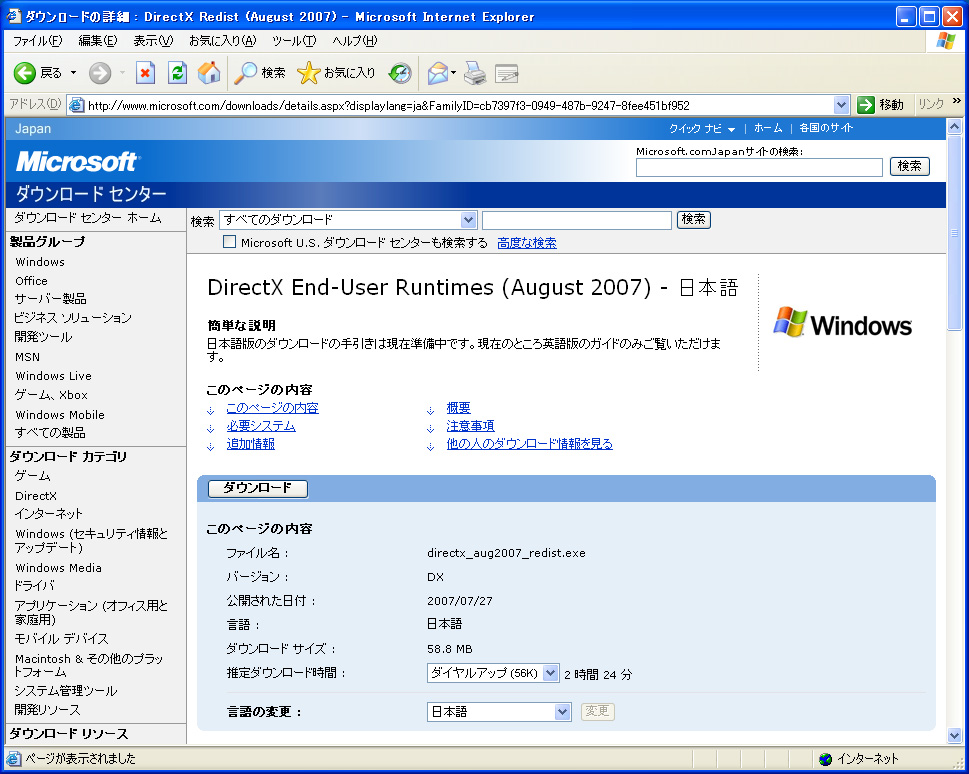Viewport: 969px width, 774px height.
Task: Open the ダイヤルアップ (56K) connection speed dropdown
Action: point(550,673)
